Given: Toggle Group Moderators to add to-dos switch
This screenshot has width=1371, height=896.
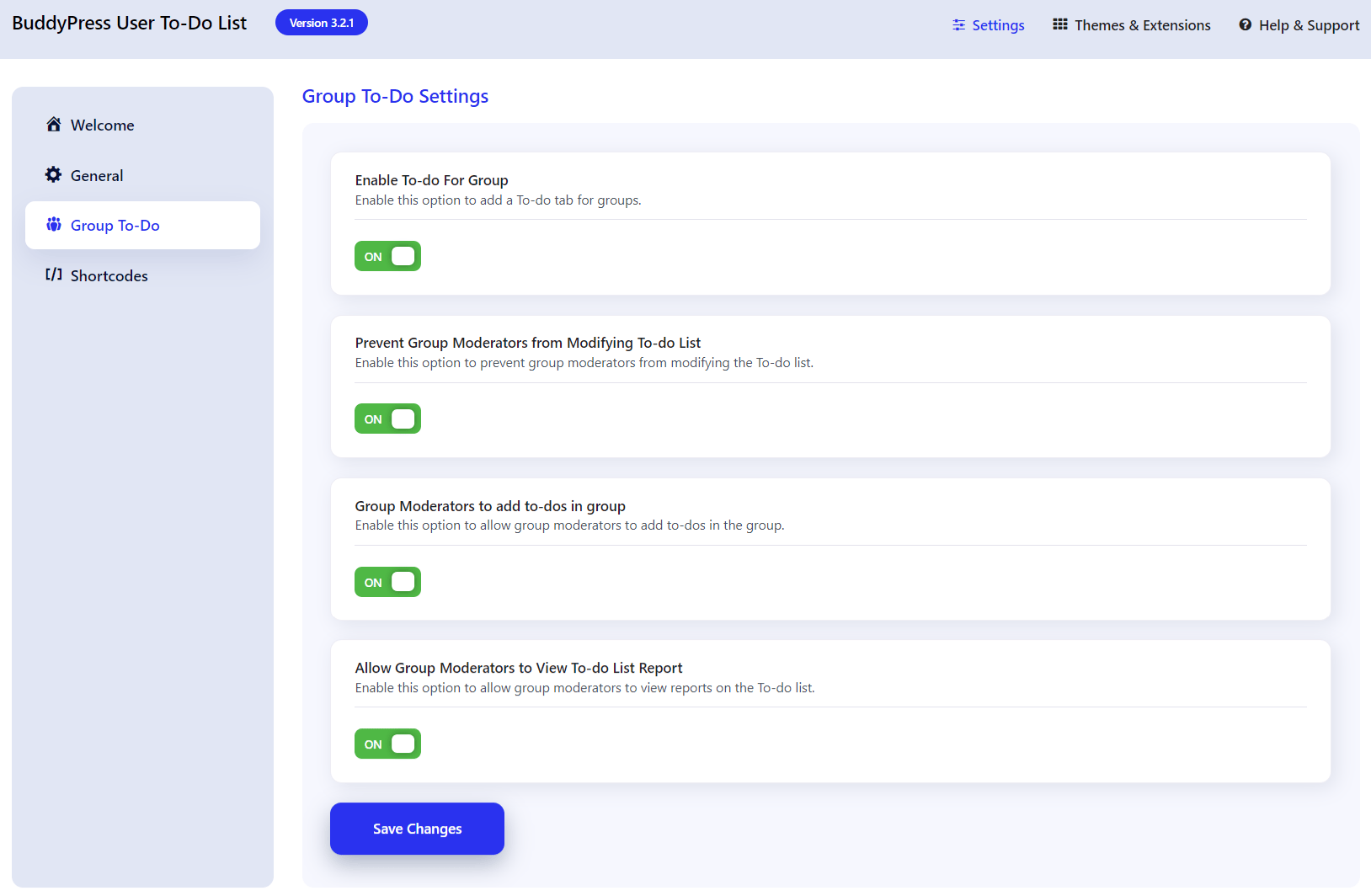Looking at the screenshot, I should 387,583.
